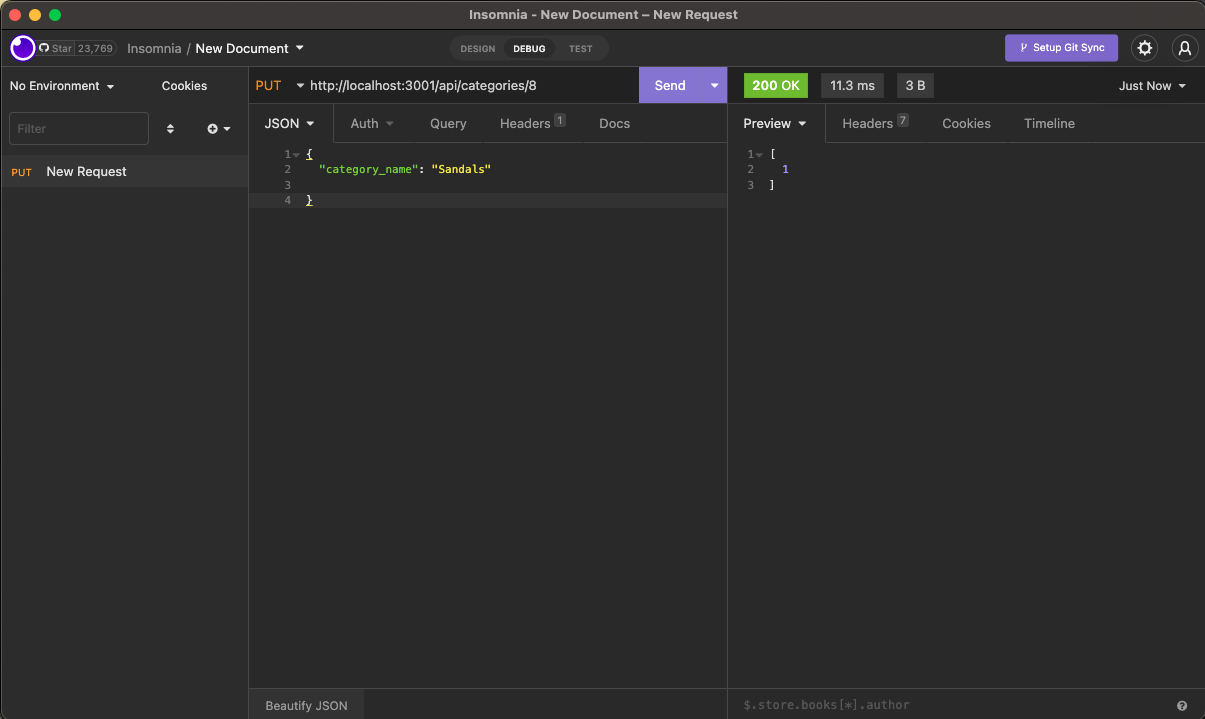Click the Filter input field

click(78, 128)
